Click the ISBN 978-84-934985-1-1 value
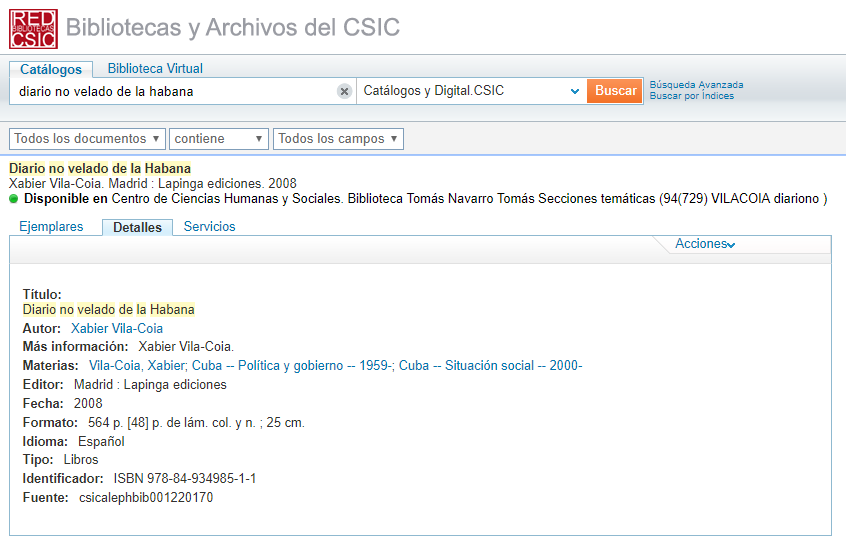Image resolution: width=846 pixels, height=546 pixels. click(x=185, y=479)
